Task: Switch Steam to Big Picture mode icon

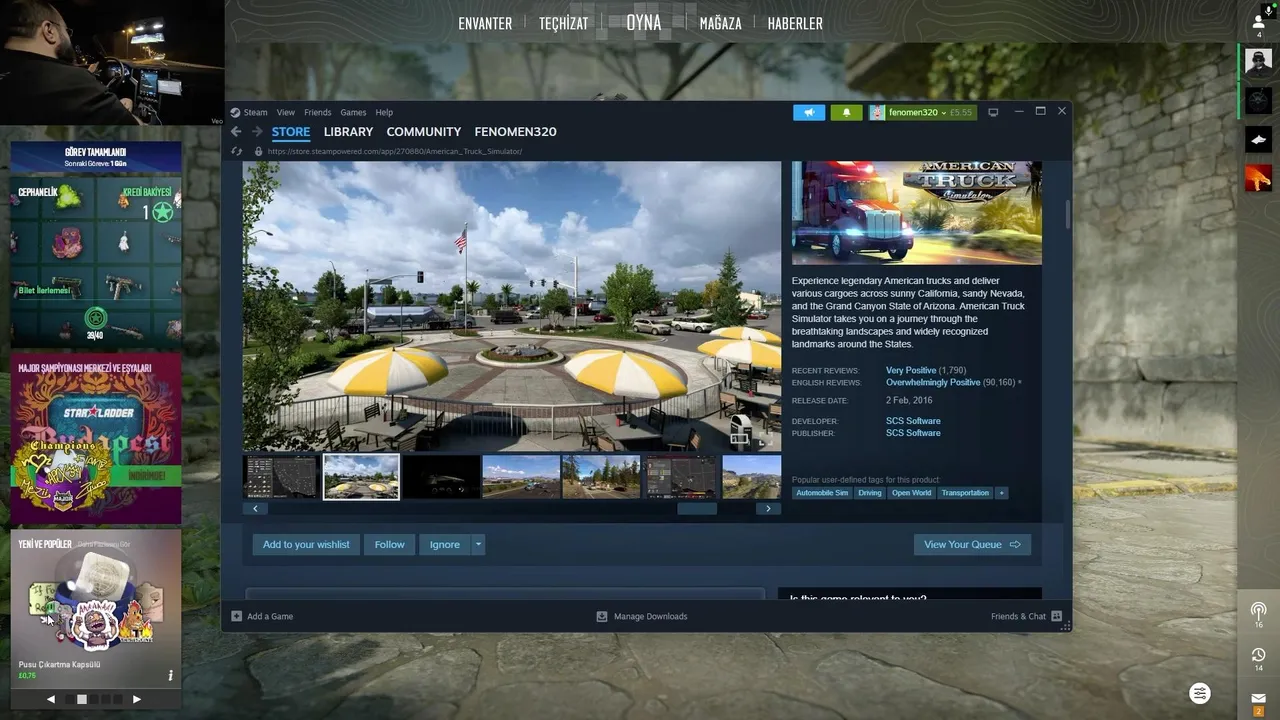Action: [x=993, y=112]
